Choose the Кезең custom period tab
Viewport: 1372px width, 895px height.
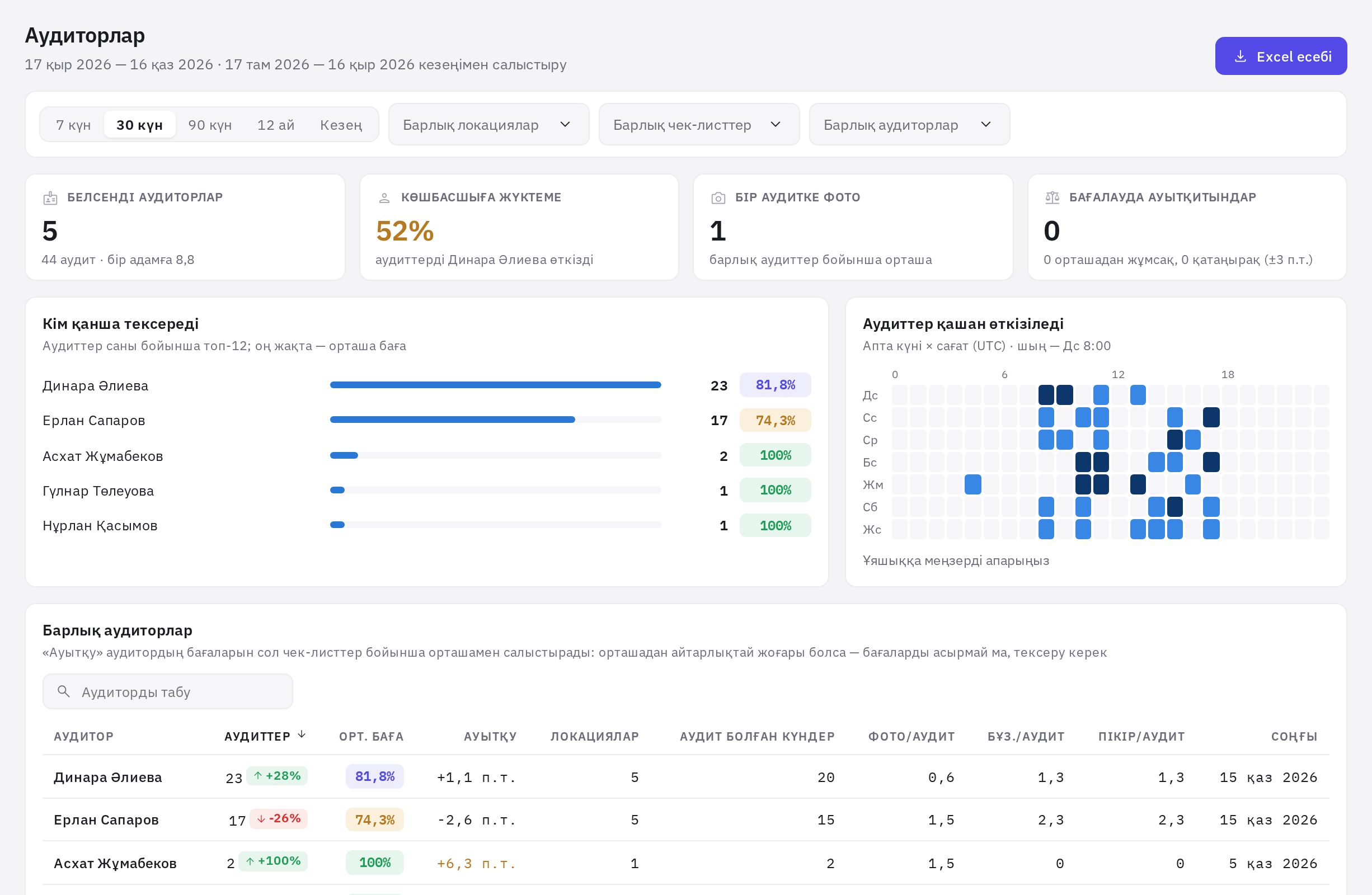pos(341,125)
